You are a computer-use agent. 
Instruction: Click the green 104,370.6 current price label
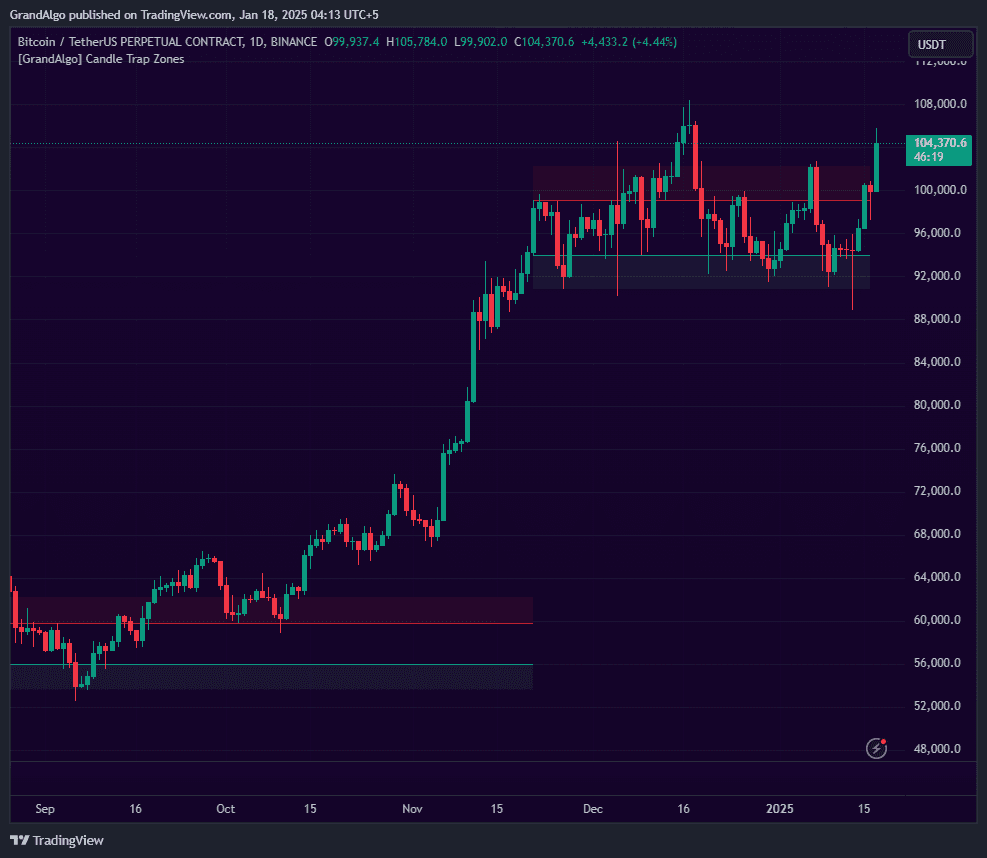(939, 143)
